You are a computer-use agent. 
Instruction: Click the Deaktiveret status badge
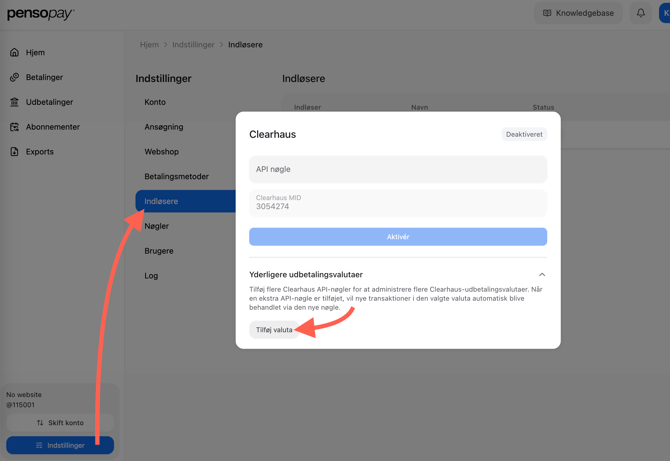coord(524,134)
